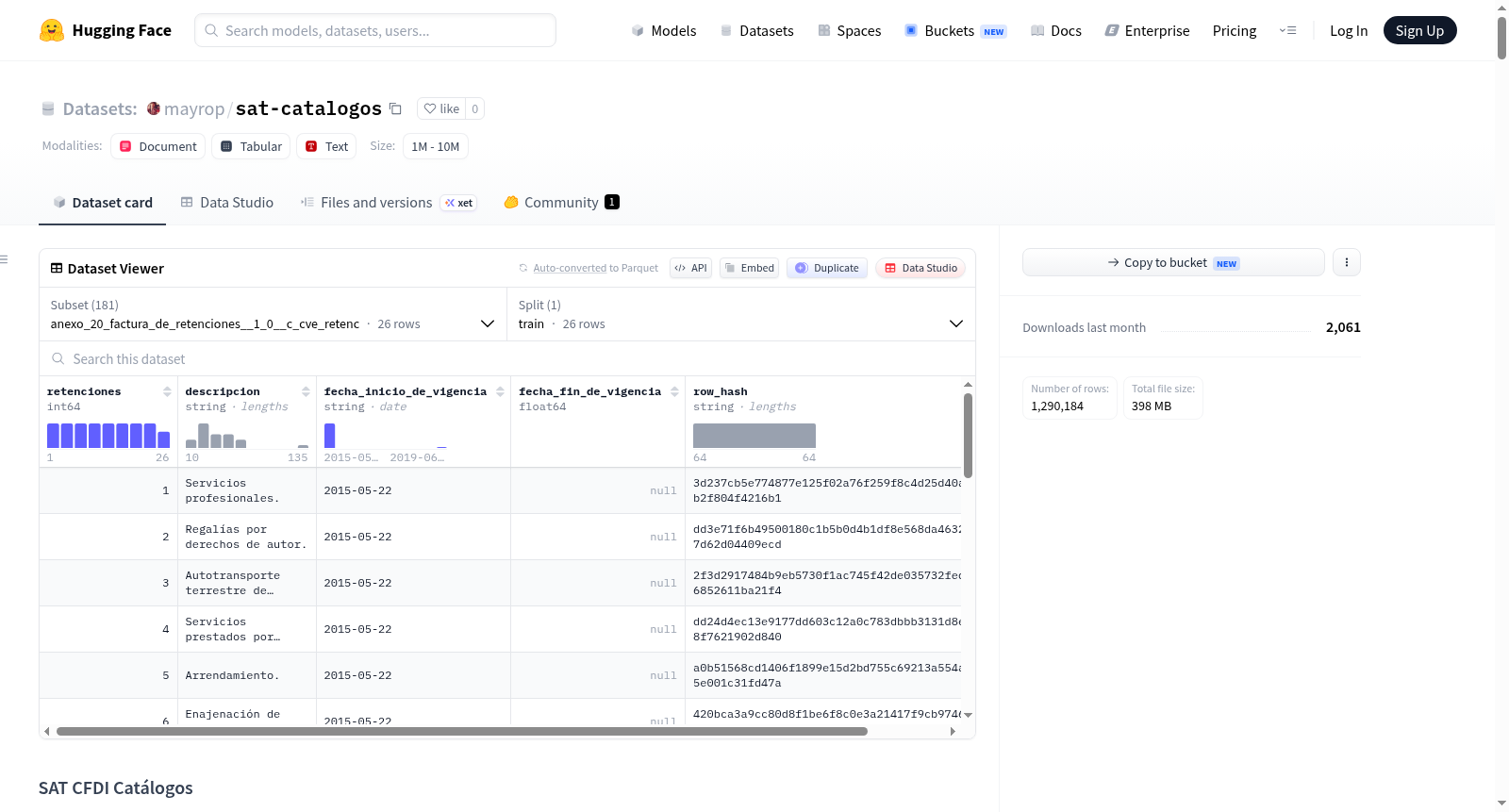Click the Duplicate button
The height and width of the screenshot is (812, 1509).
[x=827, y=268]
